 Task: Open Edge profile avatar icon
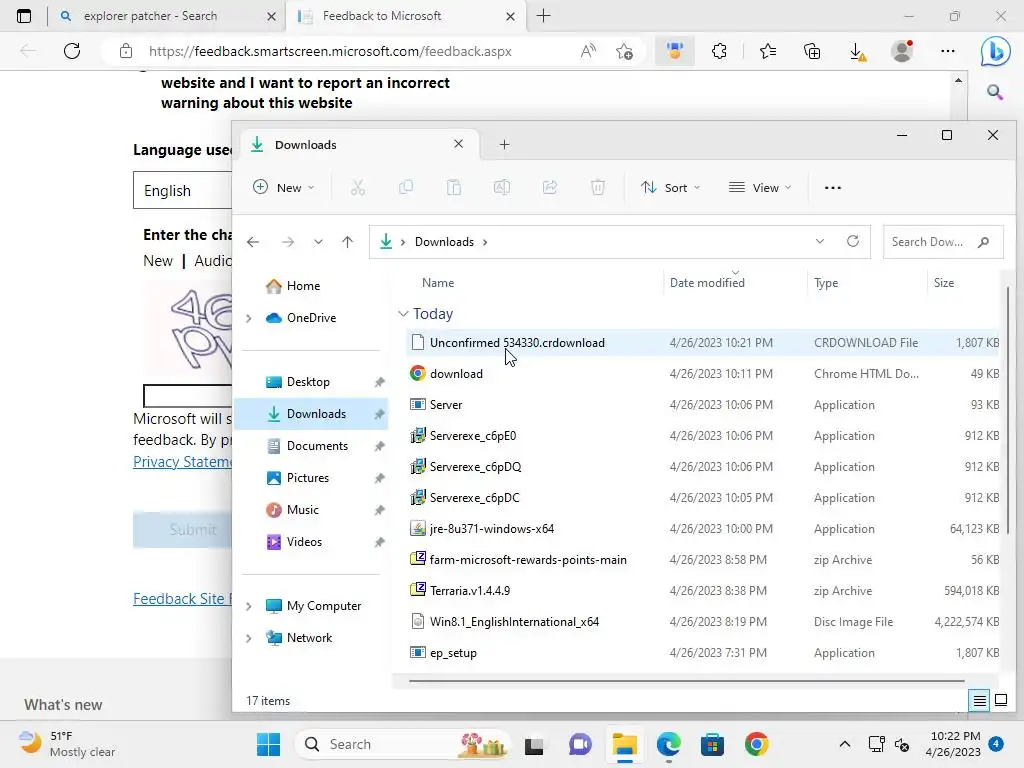[902, 51]
